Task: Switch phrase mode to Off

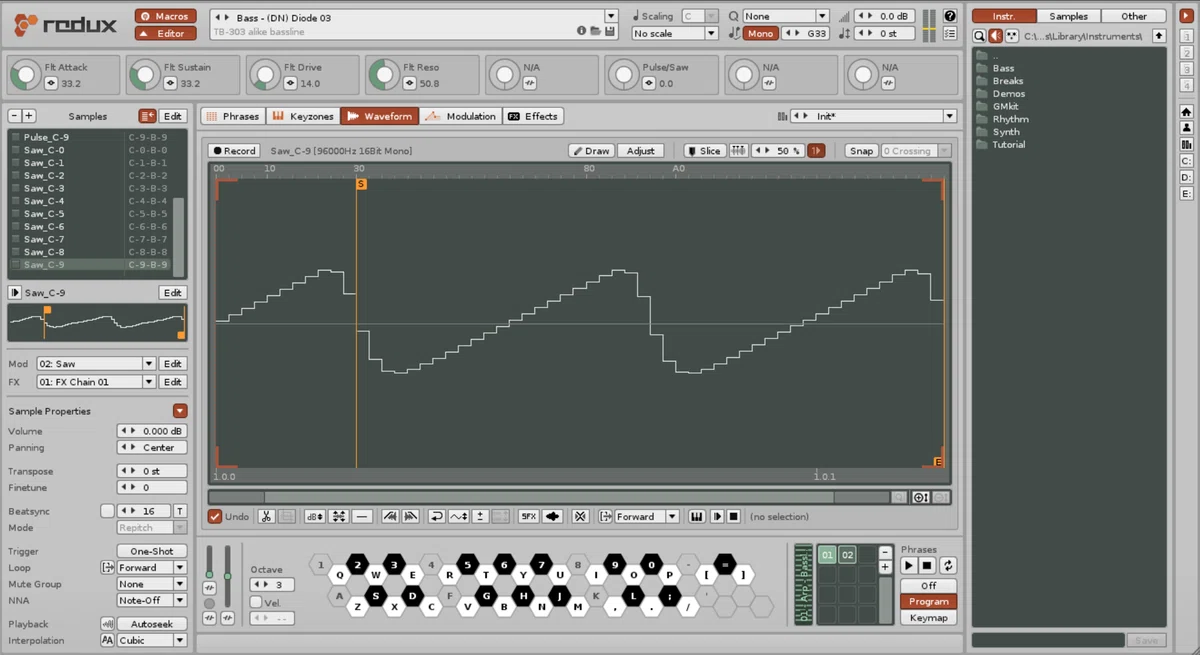Action: pos(928,586)
